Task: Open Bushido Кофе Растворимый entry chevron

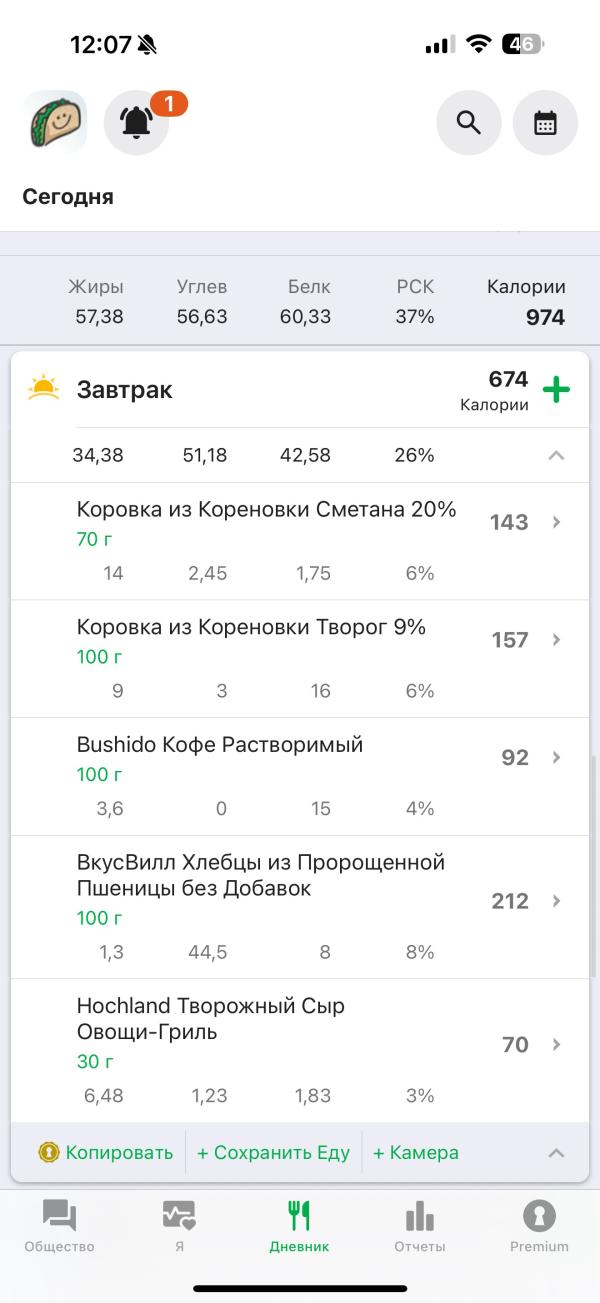Action: point(557,758)
